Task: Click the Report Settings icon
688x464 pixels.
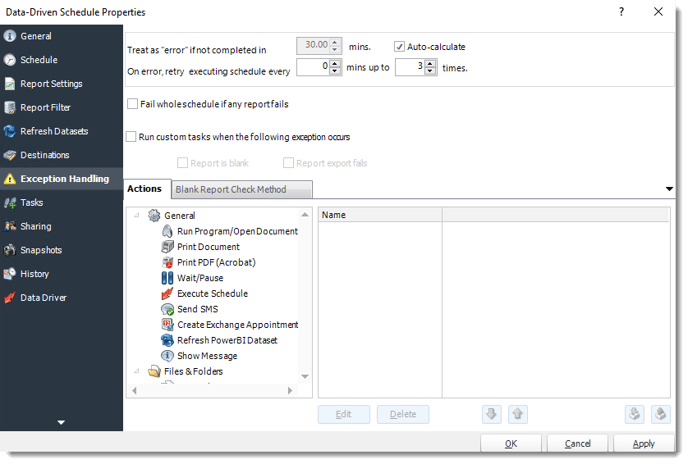Action: tap(10, 84)
